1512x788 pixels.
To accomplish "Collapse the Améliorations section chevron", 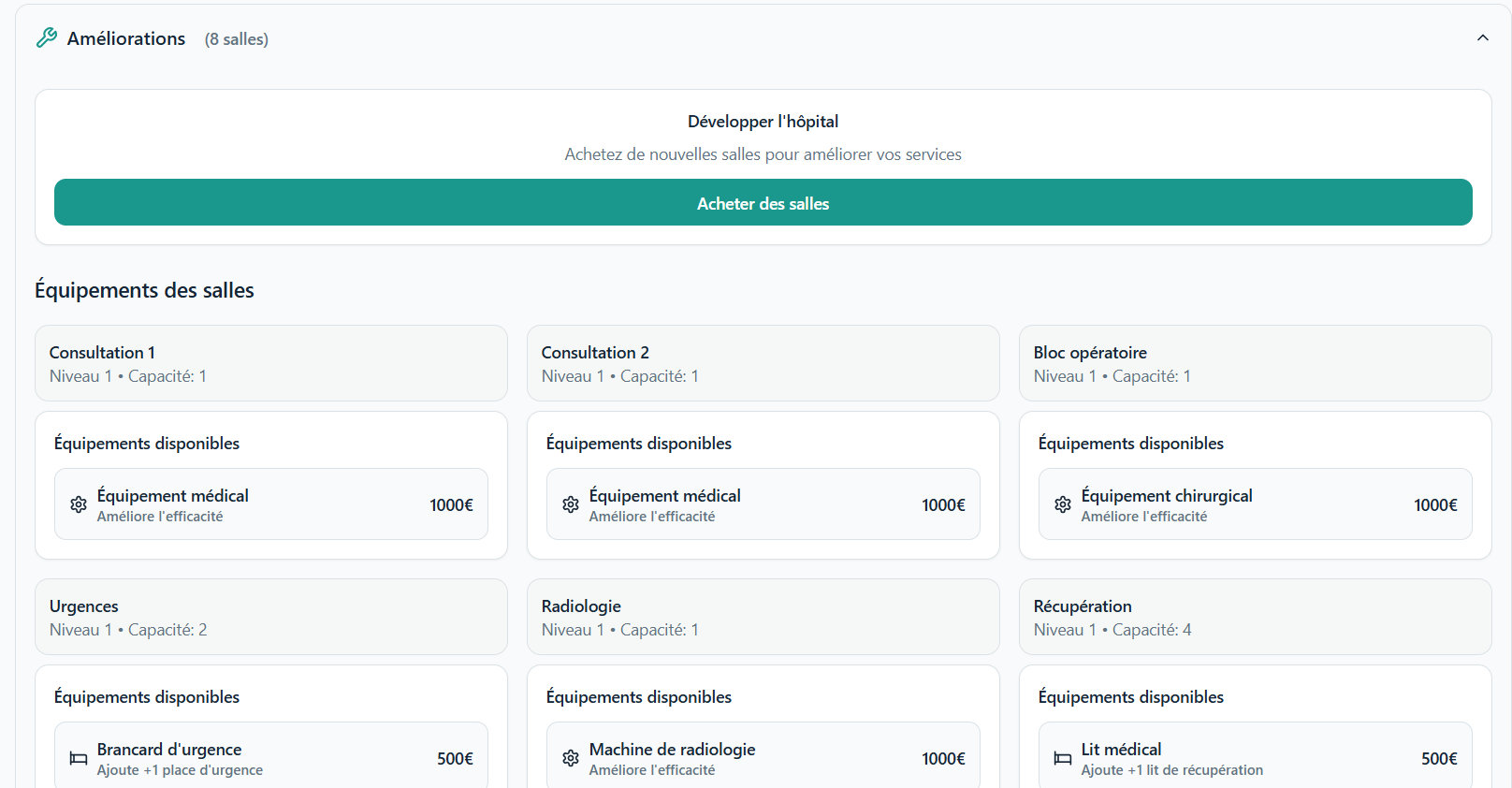I will [1482, 38].
